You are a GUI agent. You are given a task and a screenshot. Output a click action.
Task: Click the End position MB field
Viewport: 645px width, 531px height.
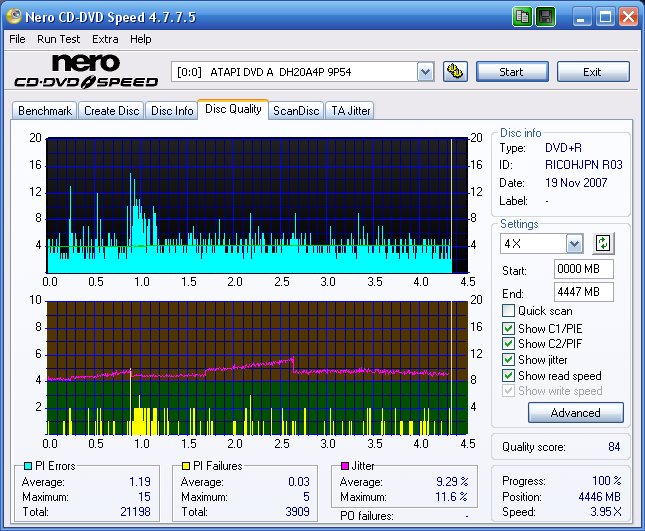[583, 292]
